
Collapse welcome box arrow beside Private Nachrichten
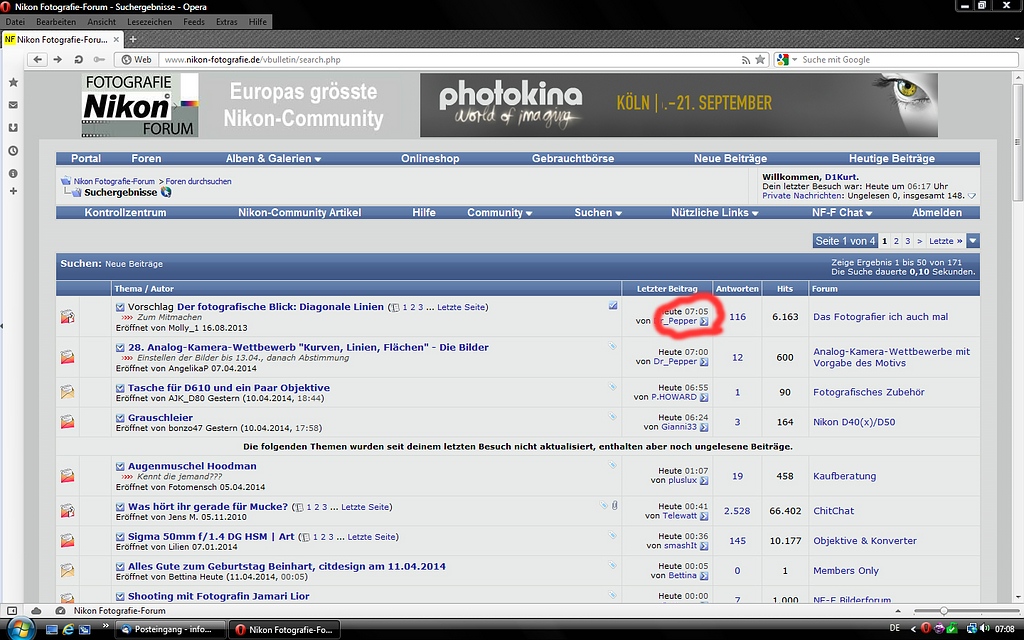tap(972, 196)
